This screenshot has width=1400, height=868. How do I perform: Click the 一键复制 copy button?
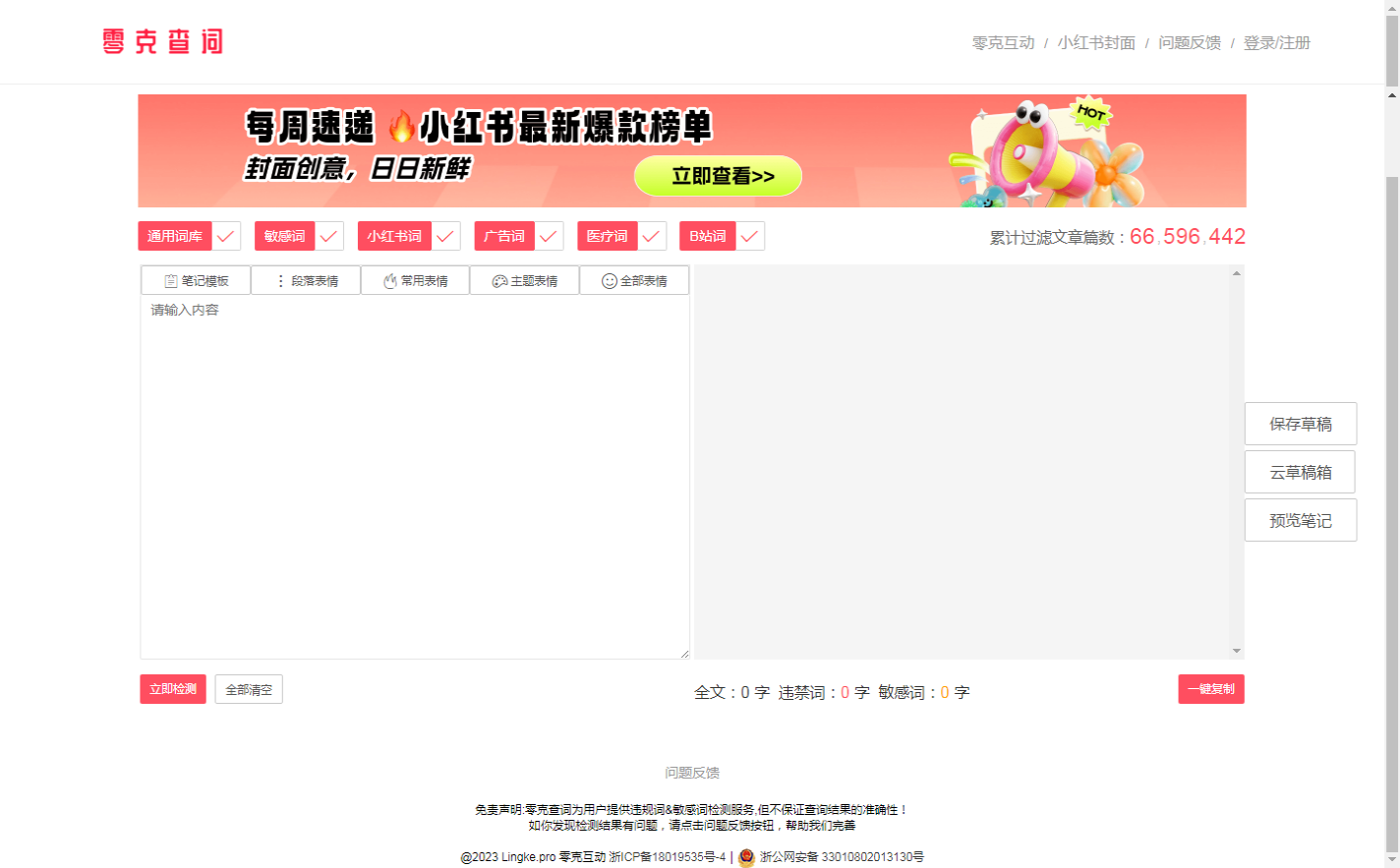1210,689
